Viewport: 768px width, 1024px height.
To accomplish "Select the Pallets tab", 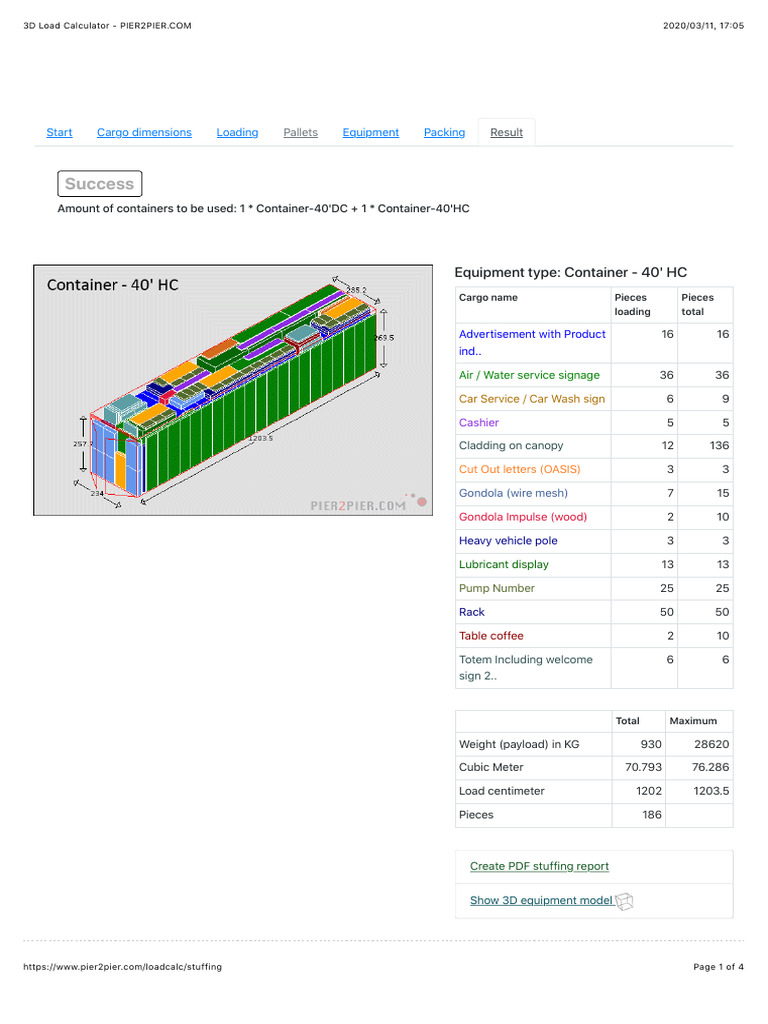I will [x=300, y=132].
